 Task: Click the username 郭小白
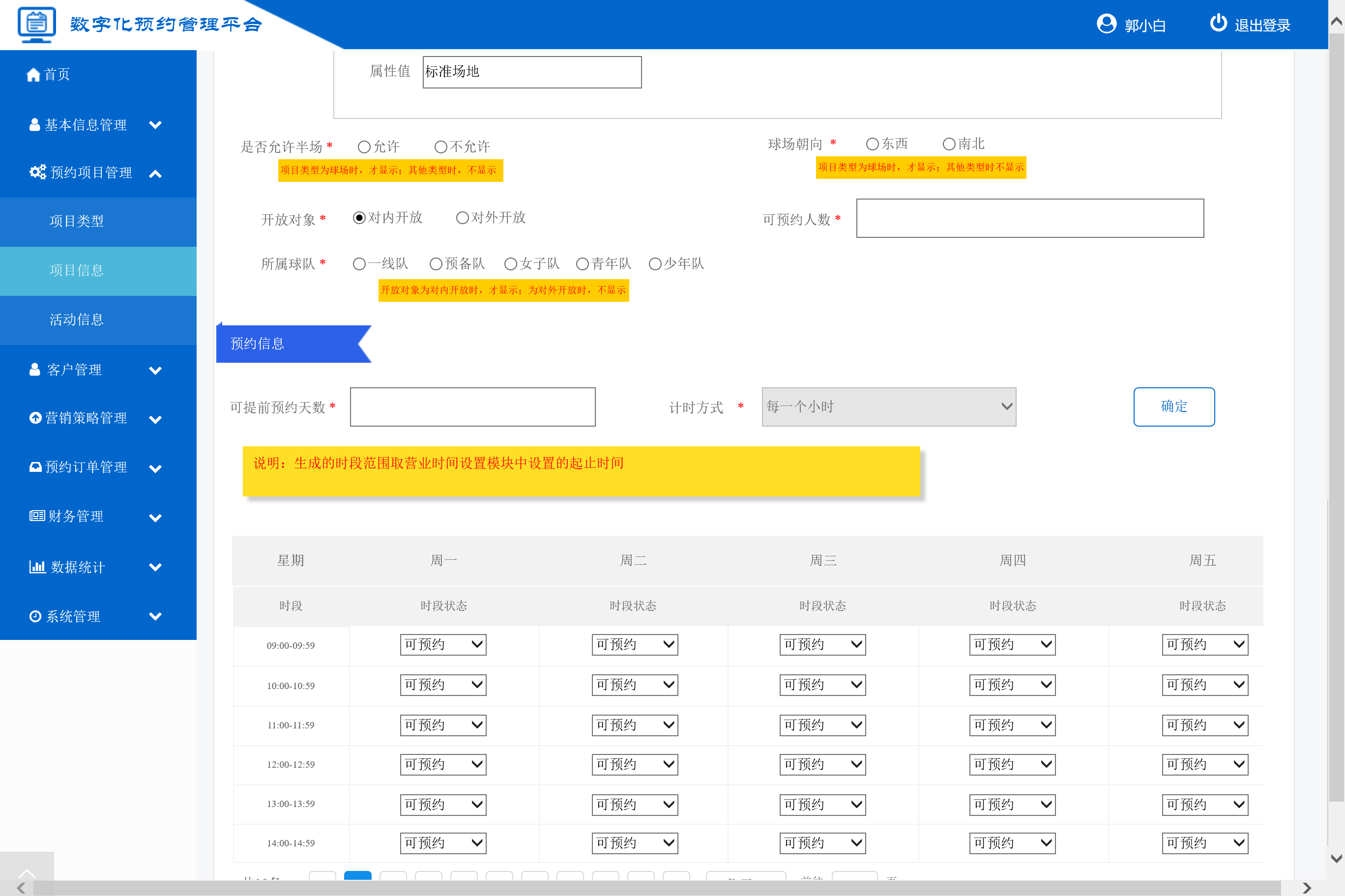coord(1145,25)
